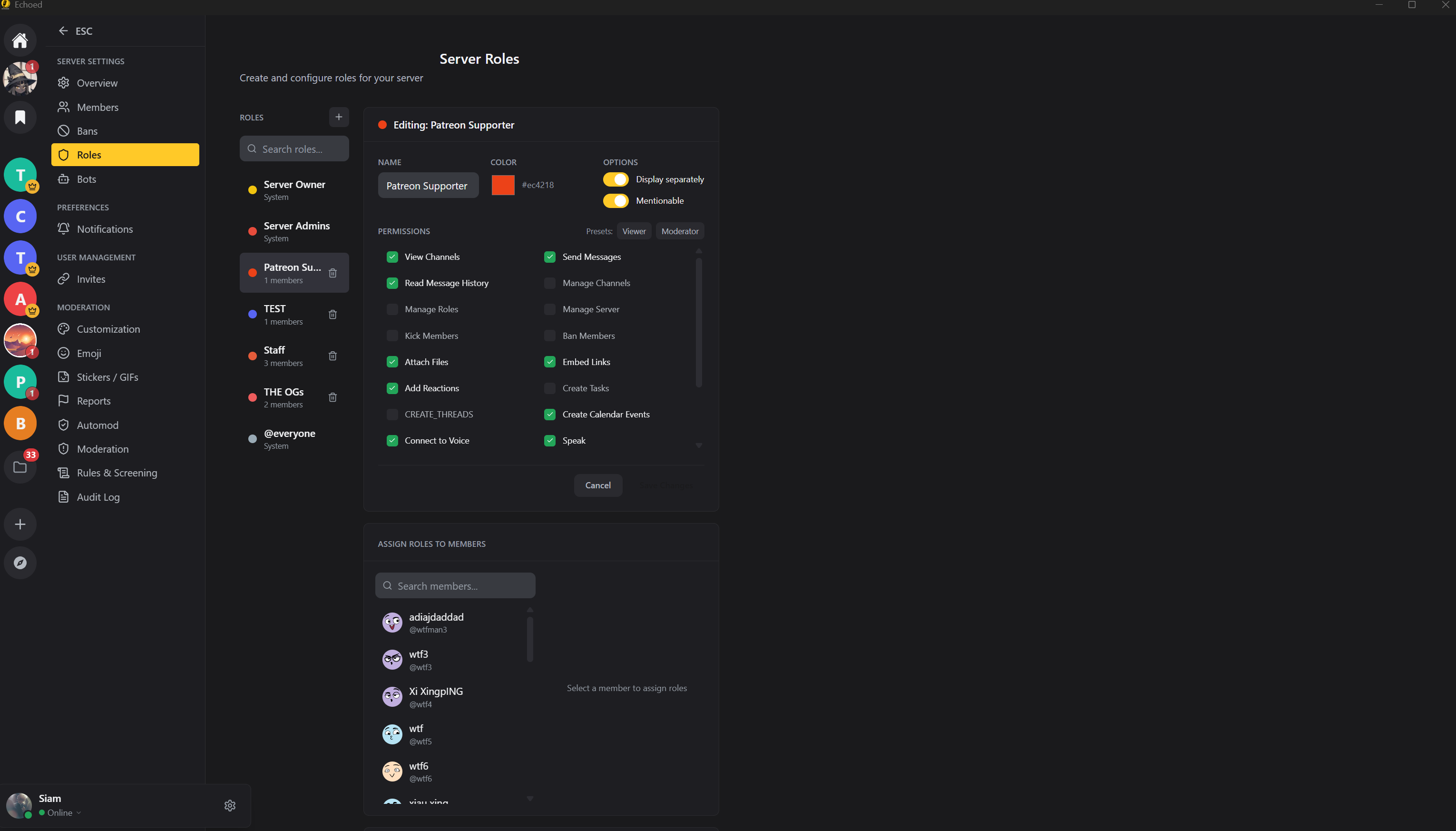The image size is (1456, 831).
Task: Open the compass discover icon in the sidebar
Action: coord(20,563)
